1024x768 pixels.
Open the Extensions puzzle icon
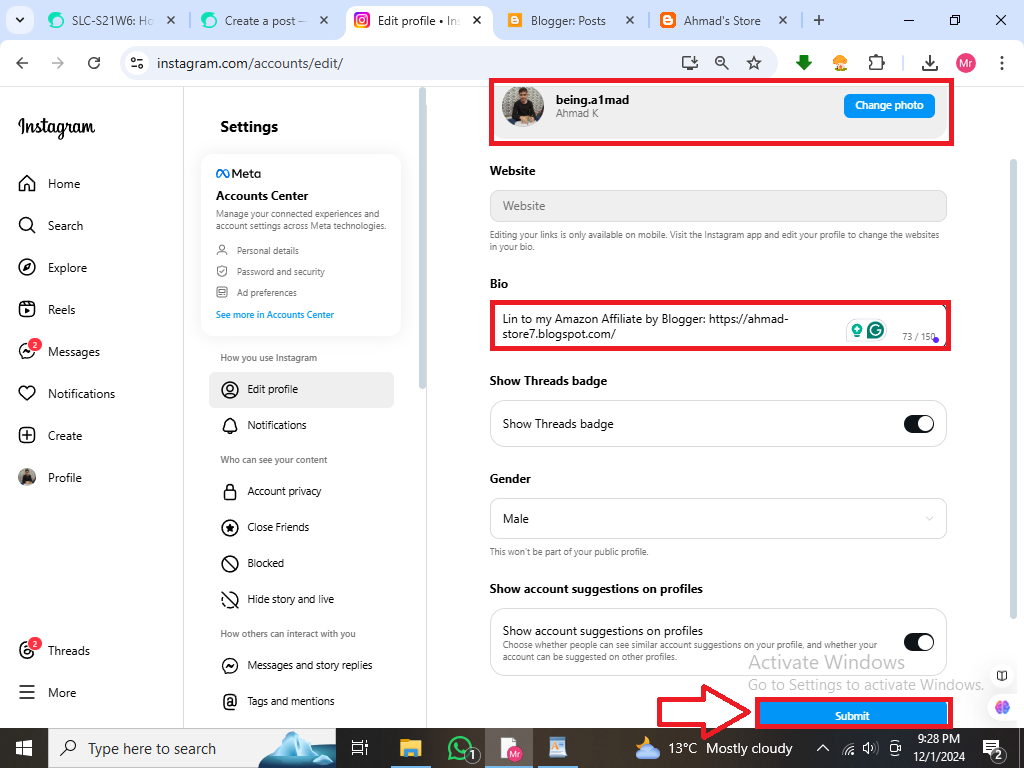pos(876,63)
